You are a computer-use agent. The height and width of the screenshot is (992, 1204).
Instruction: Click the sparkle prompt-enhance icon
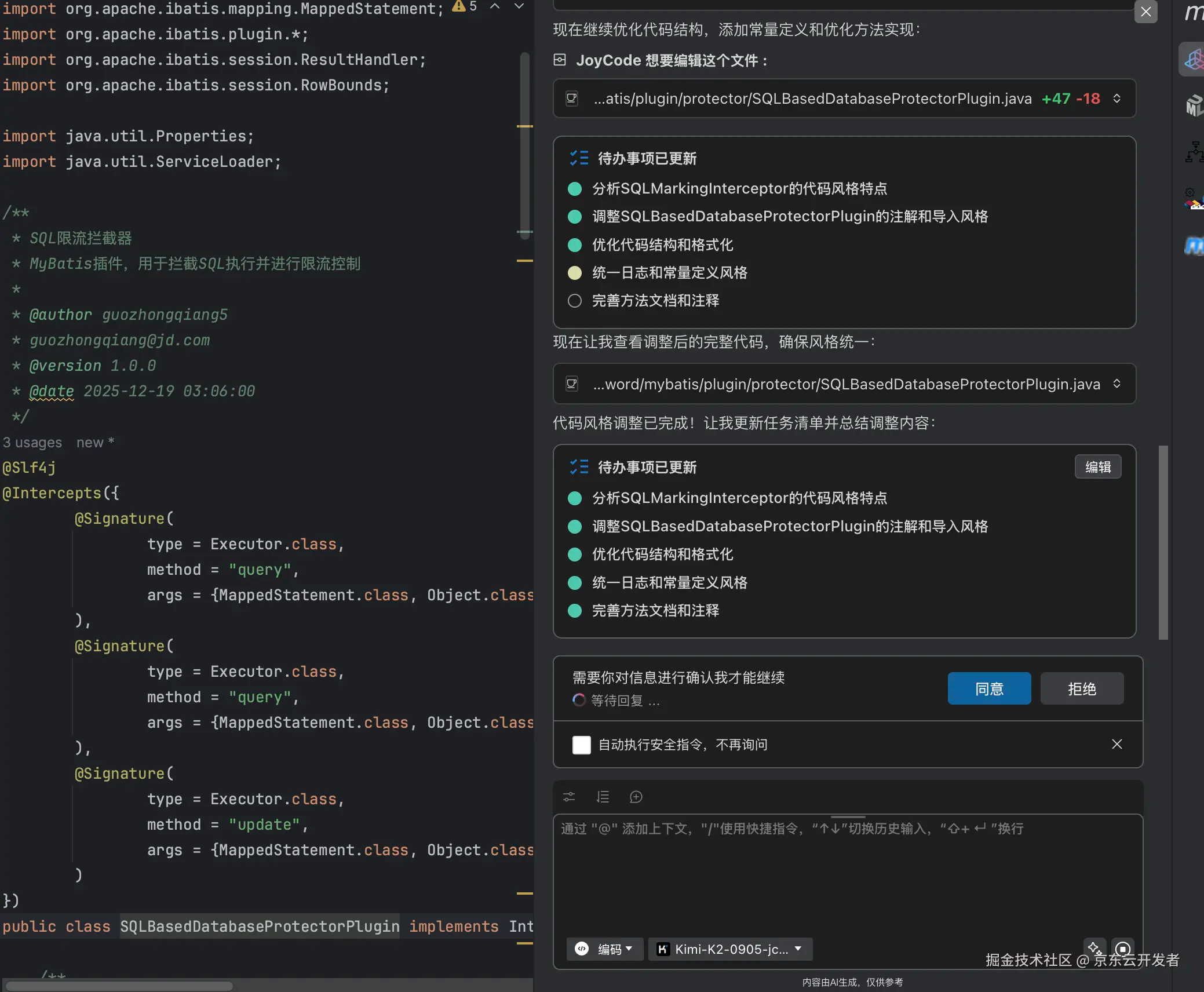coord(1095,947)
